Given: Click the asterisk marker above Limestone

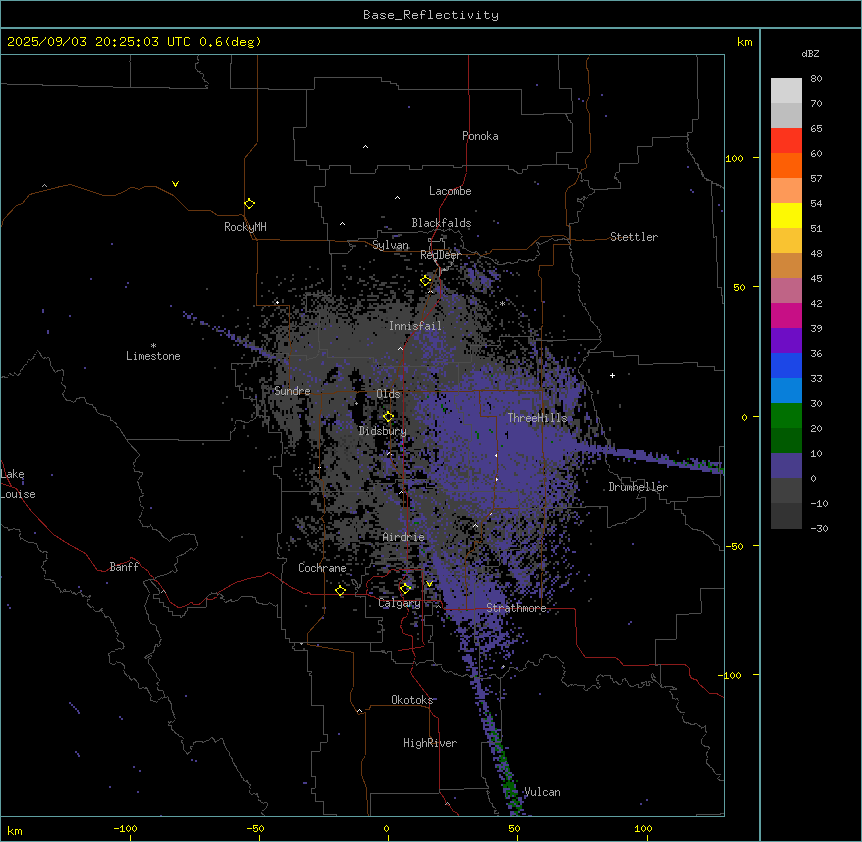Looking at the screenshot, I should coord(153,346).
